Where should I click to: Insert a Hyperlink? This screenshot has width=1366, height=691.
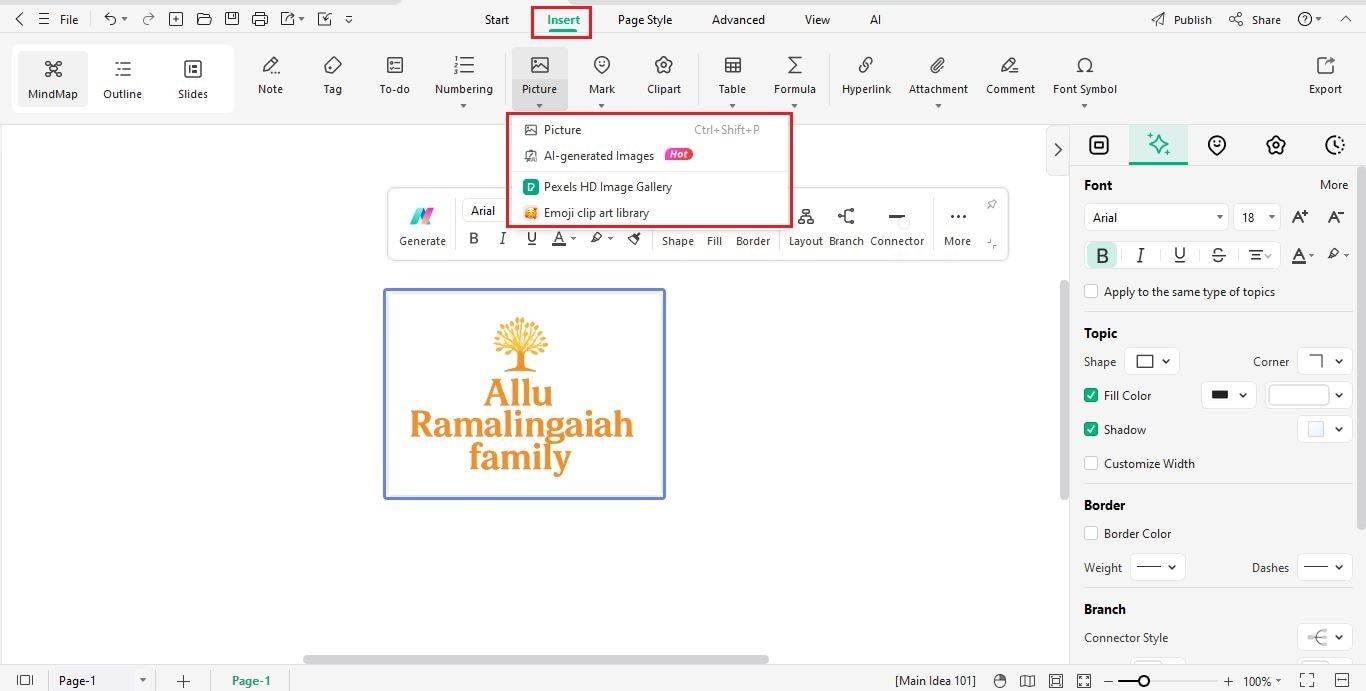coord(866,76)
